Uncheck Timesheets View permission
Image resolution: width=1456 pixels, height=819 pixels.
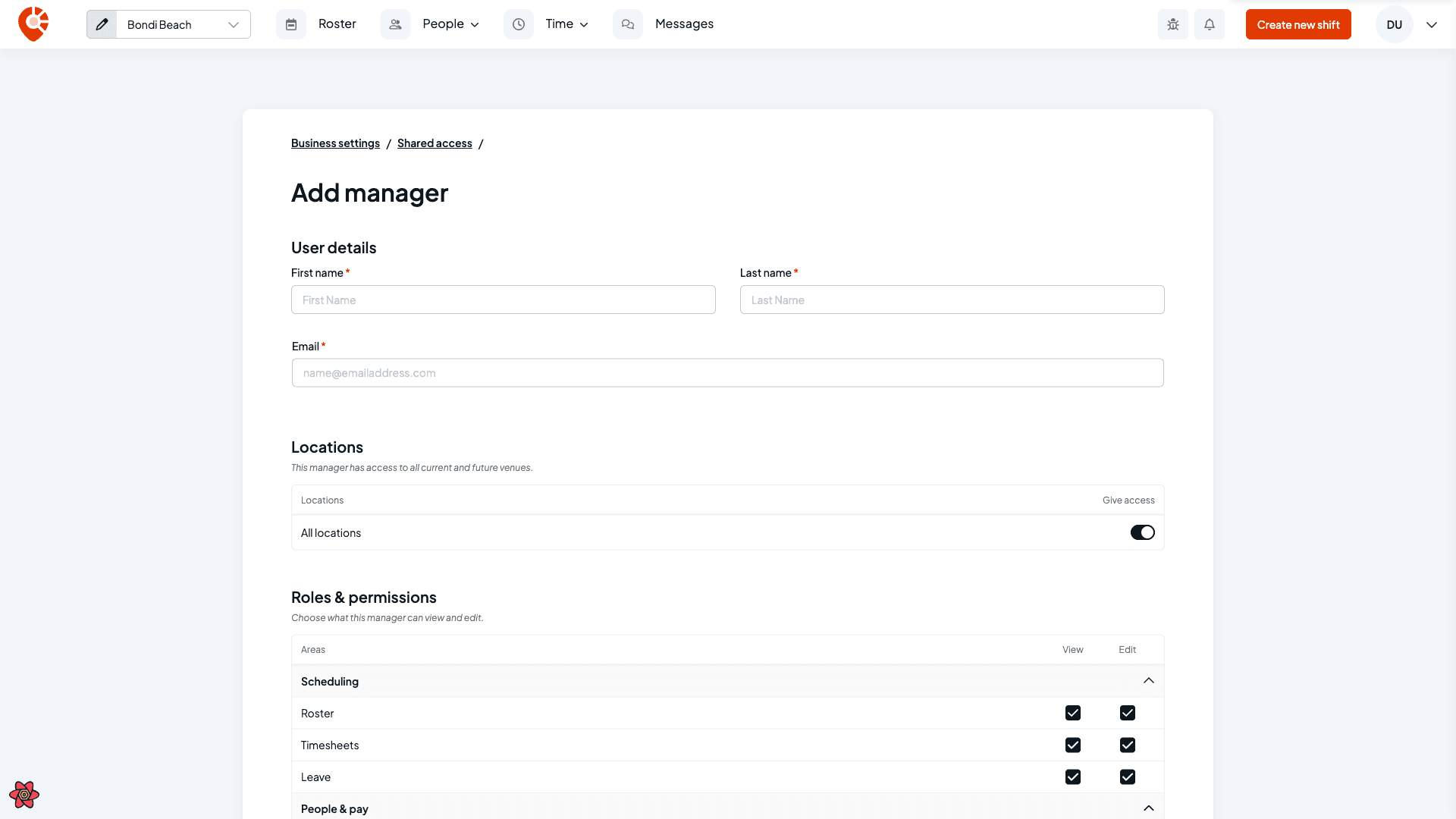(x=1073, y=745)
